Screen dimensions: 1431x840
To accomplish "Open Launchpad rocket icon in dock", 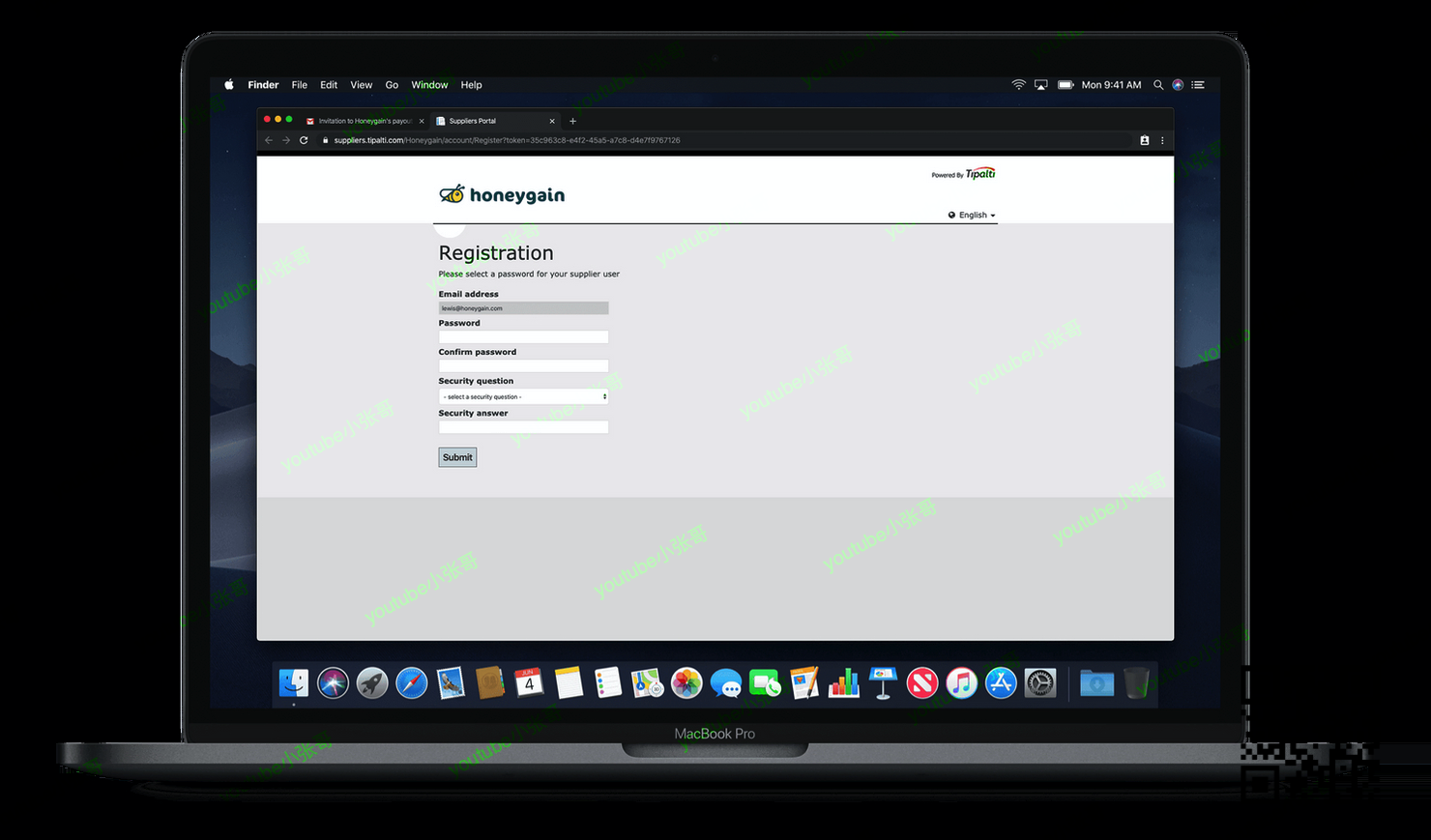I will point(372,682).
